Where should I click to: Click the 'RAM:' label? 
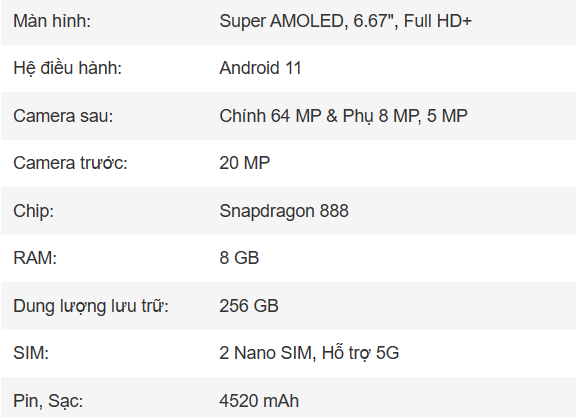35,258
